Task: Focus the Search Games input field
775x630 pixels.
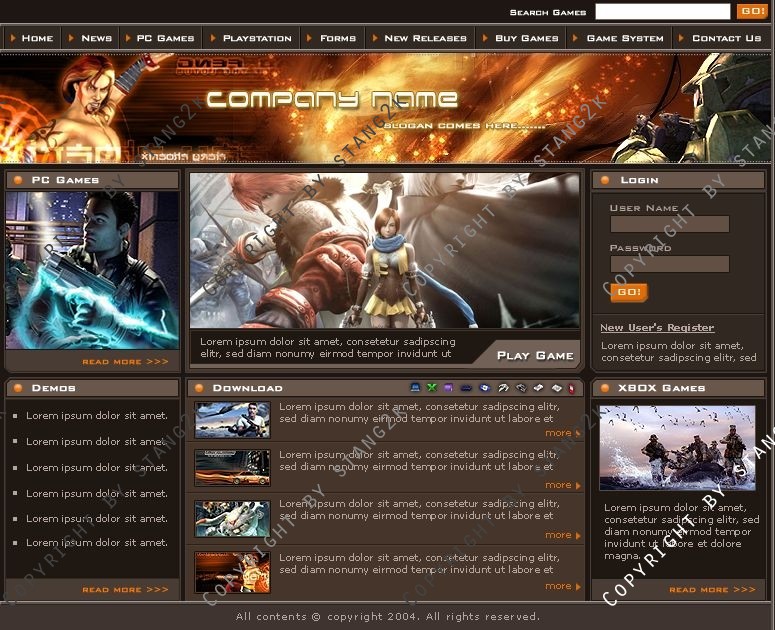Action: (662, 12)
